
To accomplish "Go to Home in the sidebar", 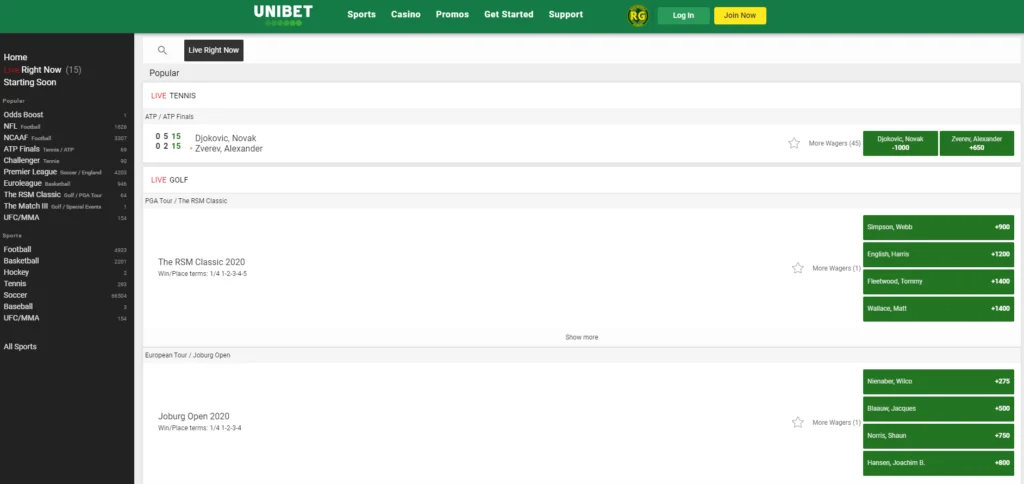I will click(x=16, y=57).
